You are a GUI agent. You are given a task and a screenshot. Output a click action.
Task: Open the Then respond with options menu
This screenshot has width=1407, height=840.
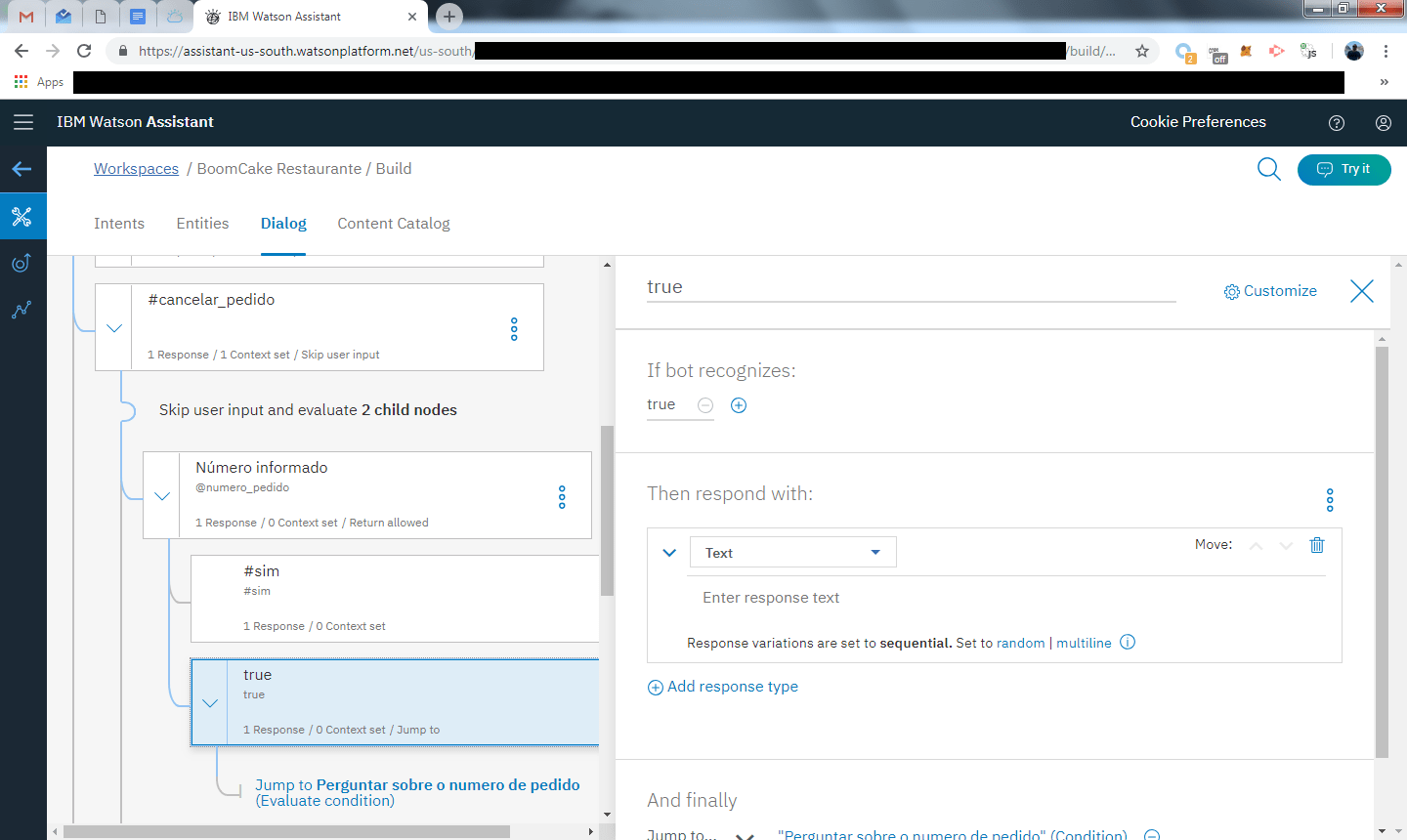pyautogui.click(x=1330, y=500)
